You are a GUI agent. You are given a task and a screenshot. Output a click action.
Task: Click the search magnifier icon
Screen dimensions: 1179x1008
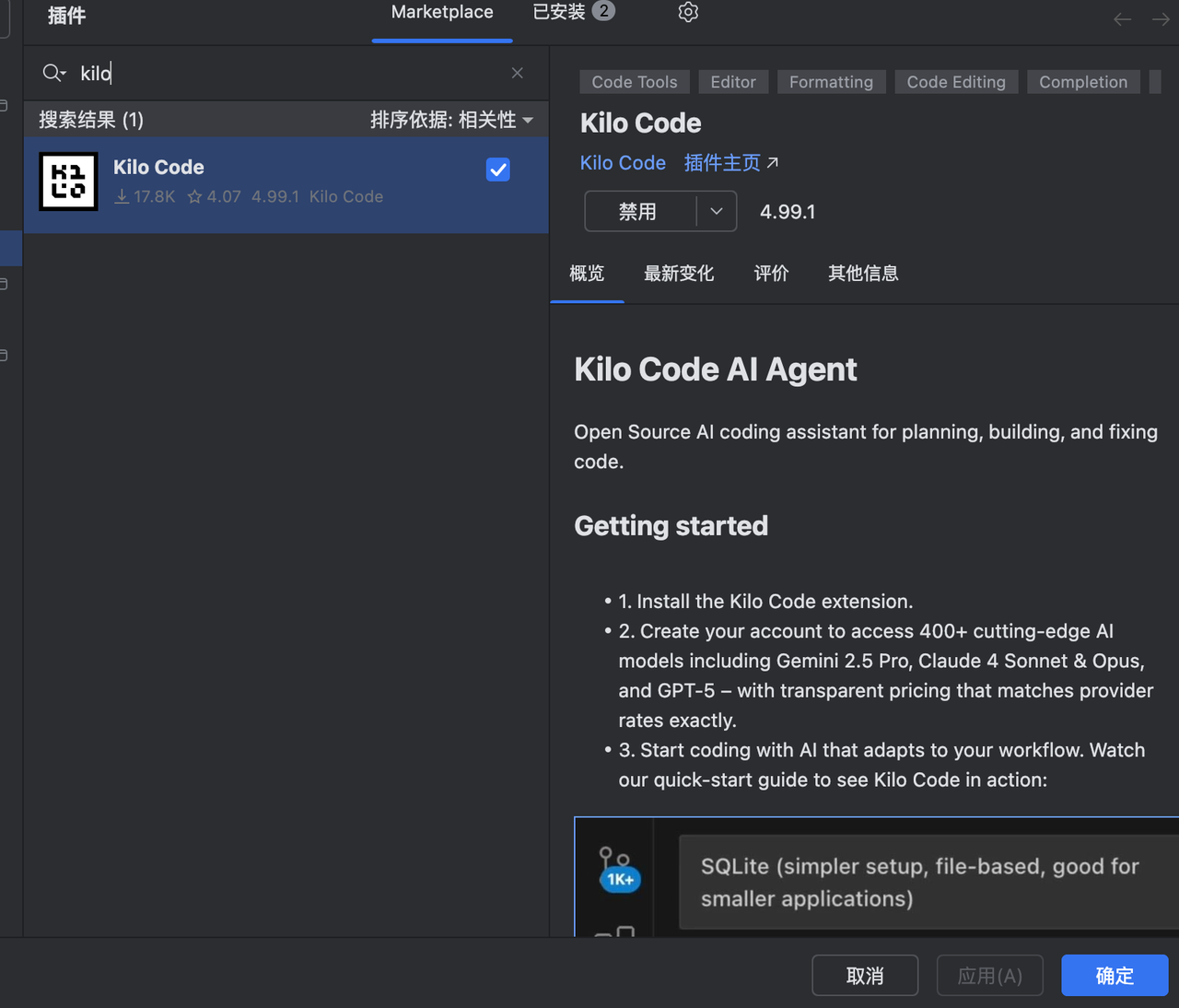53,73
